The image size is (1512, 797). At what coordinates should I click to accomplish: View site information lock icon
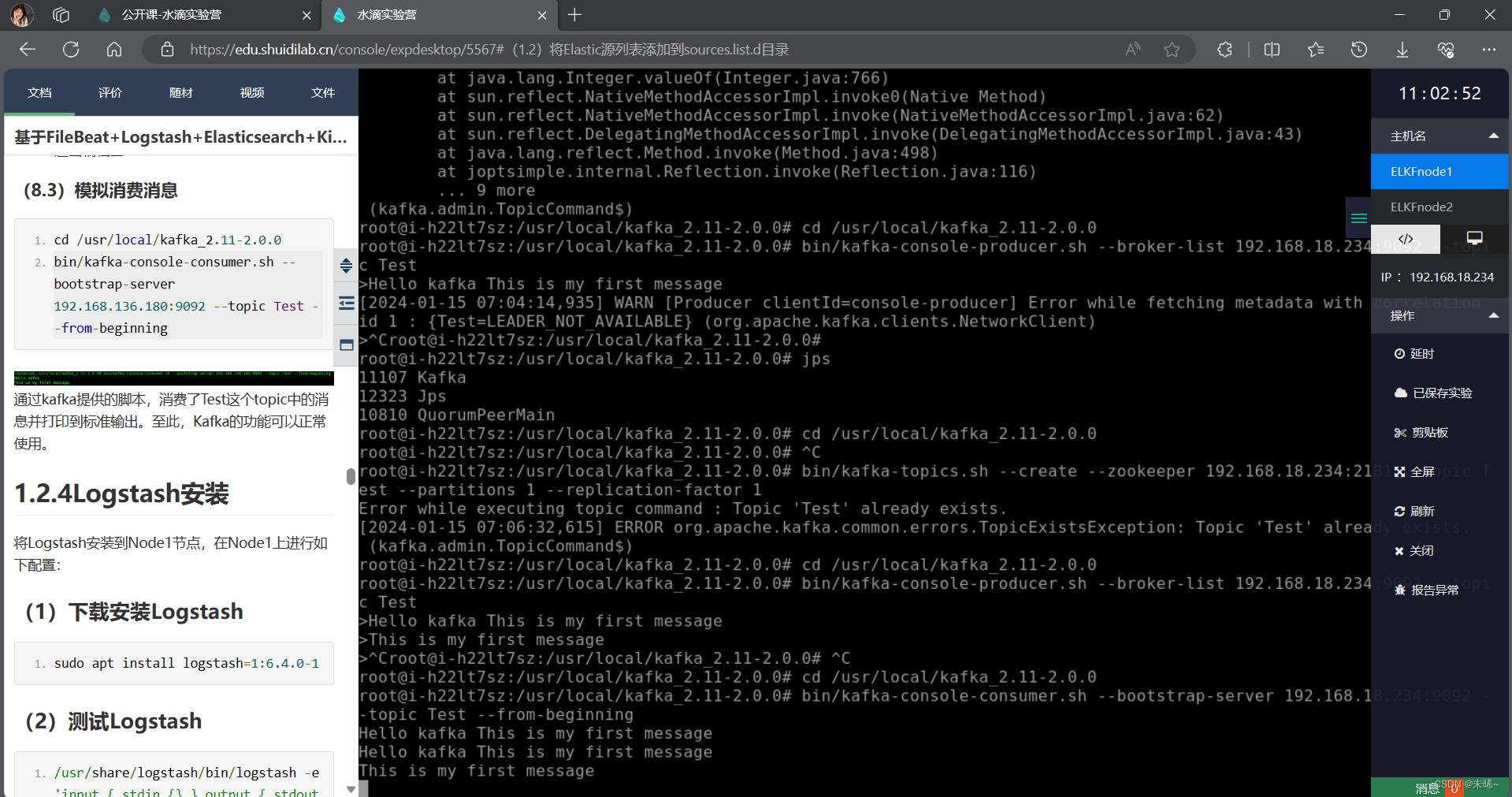tap(167, 50)
